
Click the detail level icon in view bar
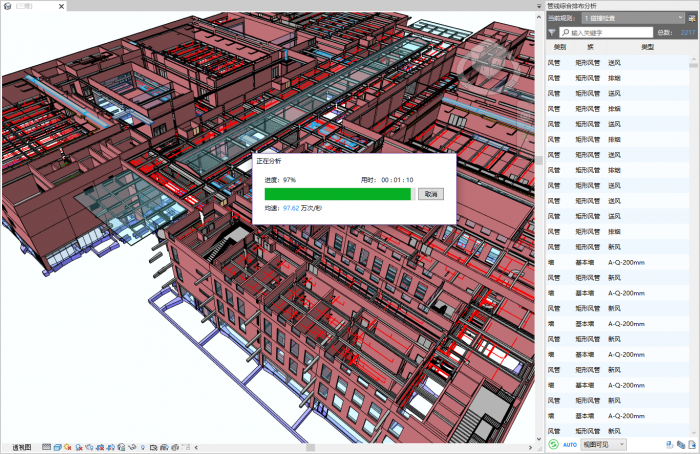coord(47,447)
